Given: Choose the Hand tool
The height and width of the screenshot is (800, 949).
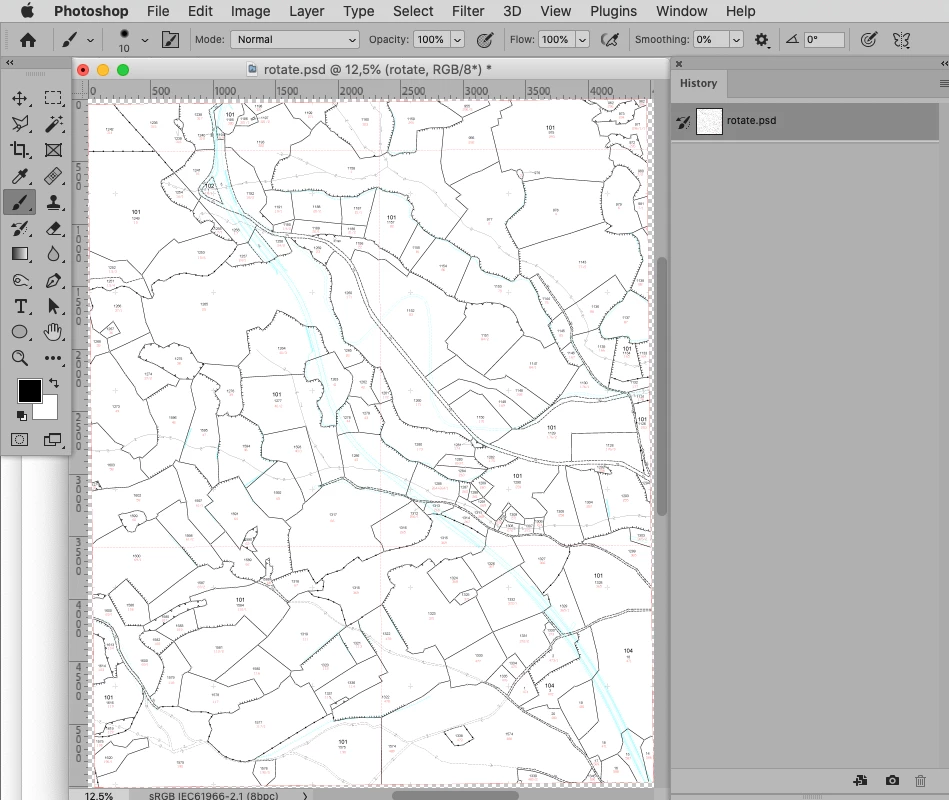Looking at the screenshot, I should 53,332.
